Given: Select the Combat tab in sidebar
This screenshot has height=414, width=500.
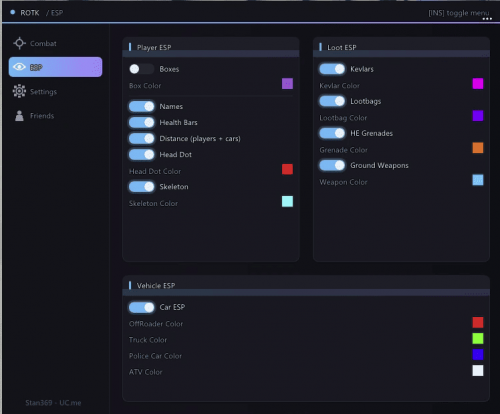Looking at the screenshot, I should (55, 43).
